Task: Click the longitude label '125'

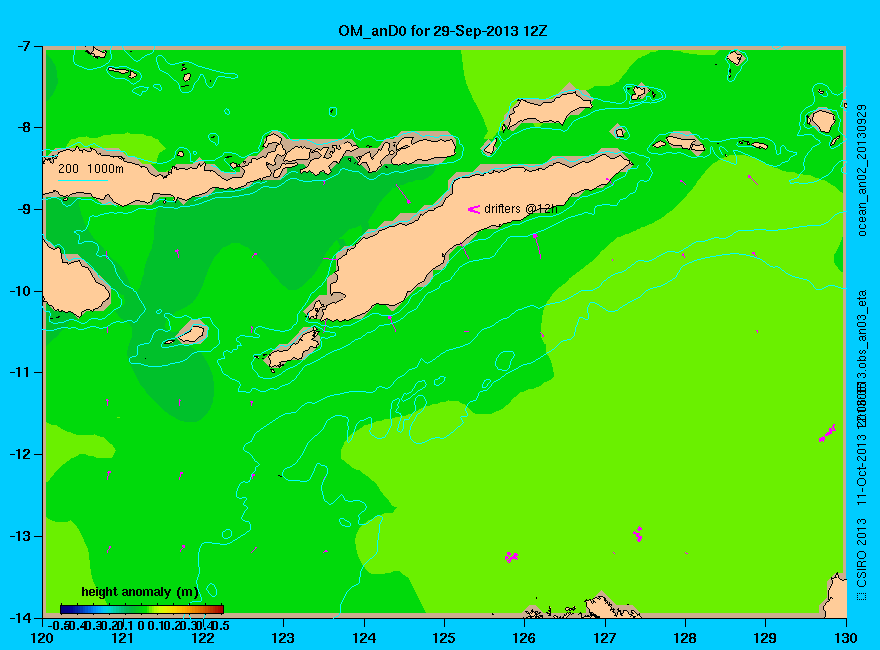Action: tap(444, 638)
